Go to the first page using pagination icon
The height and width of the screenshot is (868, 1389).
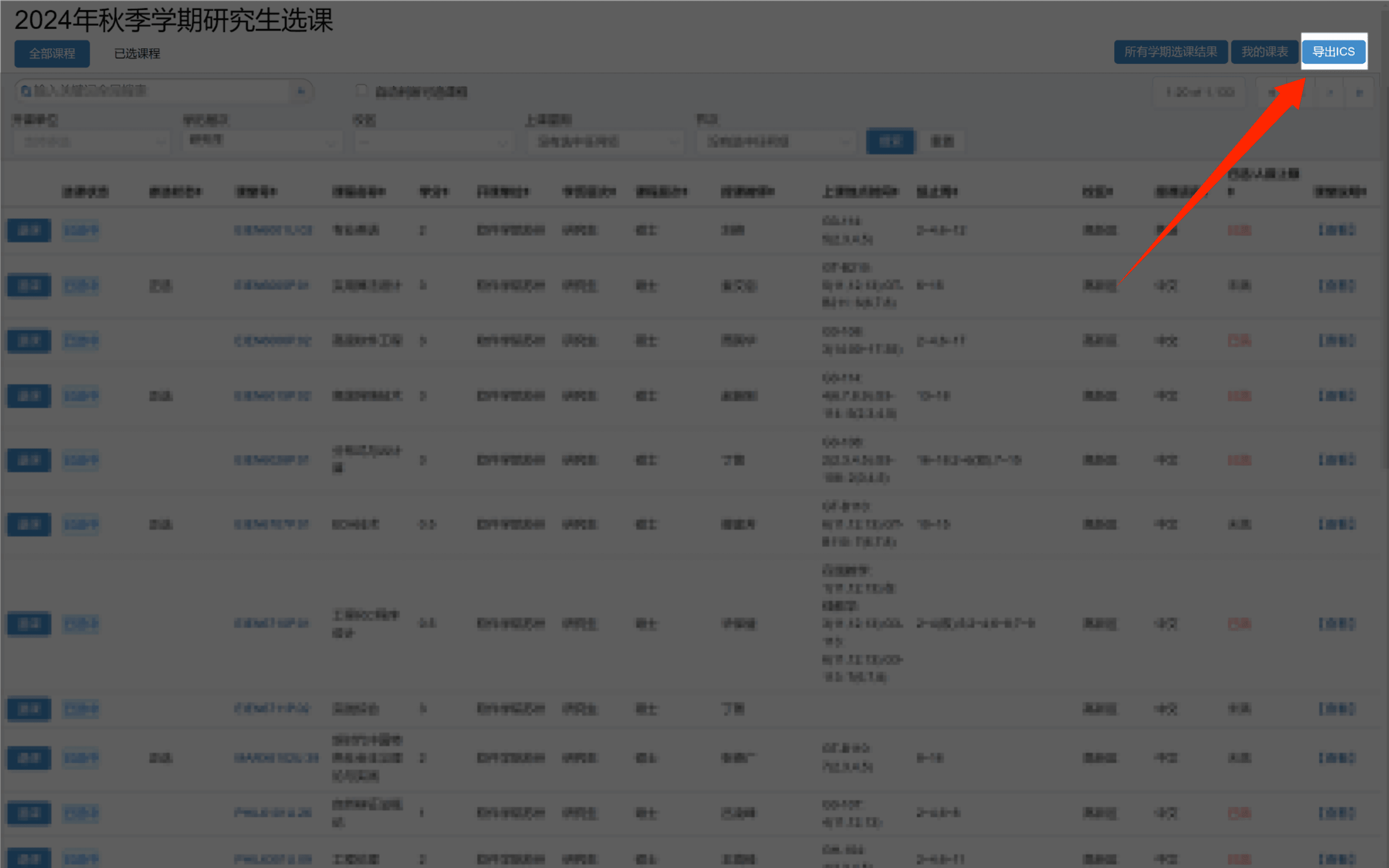click(x=1271, y=92)
